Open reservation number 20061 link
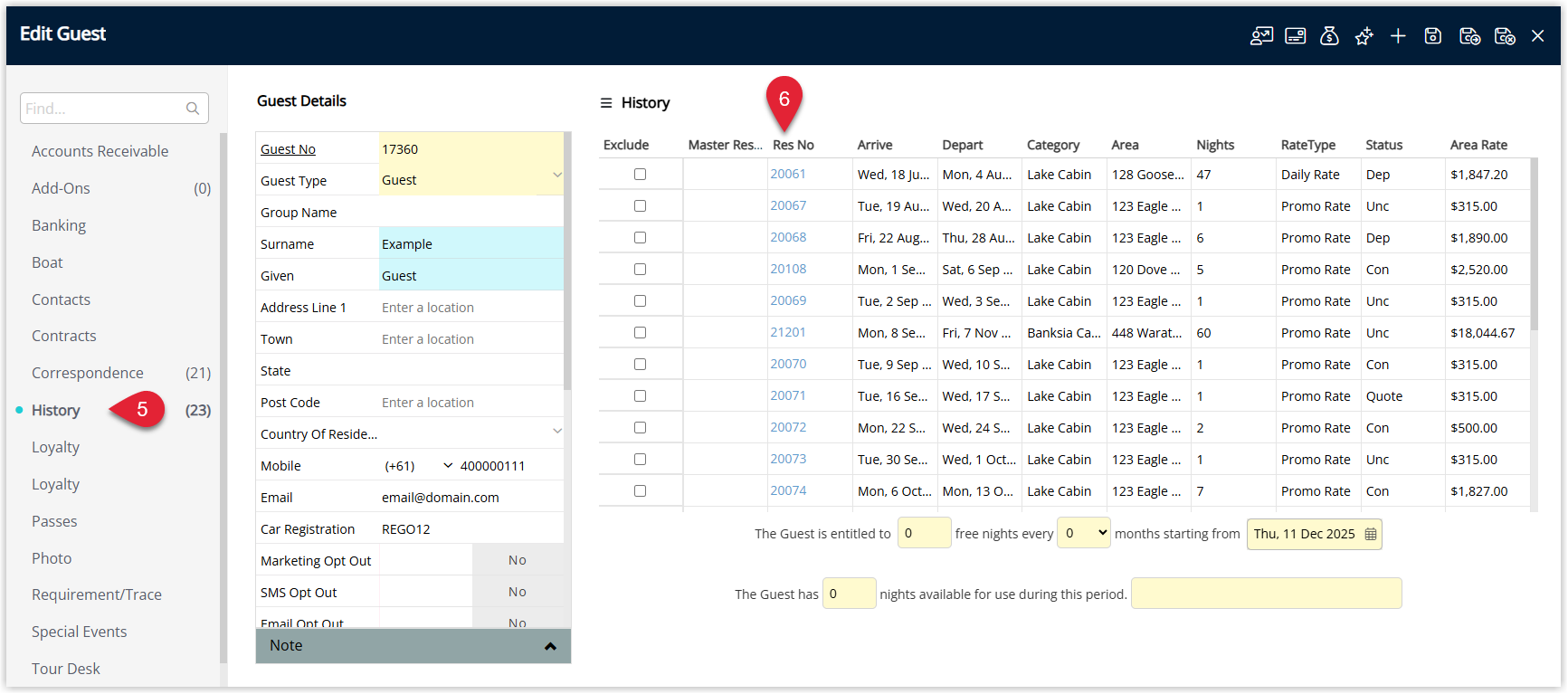 (788, 174)
